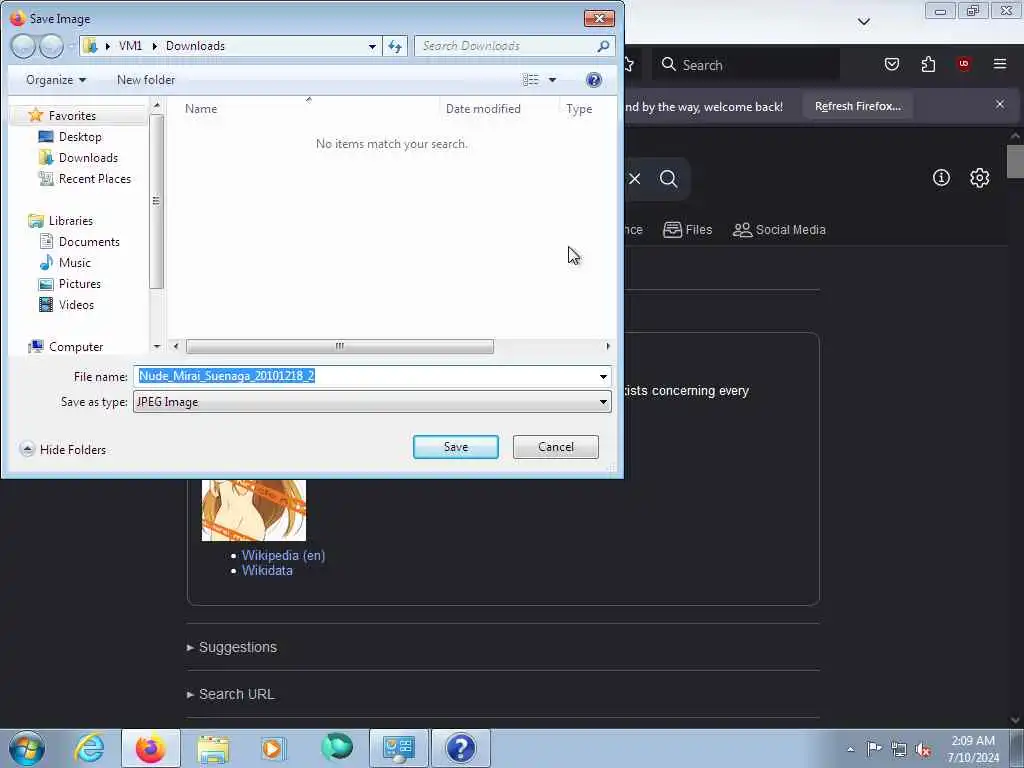
Task: Click the navigation pane vertical scrollbar
Action: pyautogui.click(x=156, y=201)
